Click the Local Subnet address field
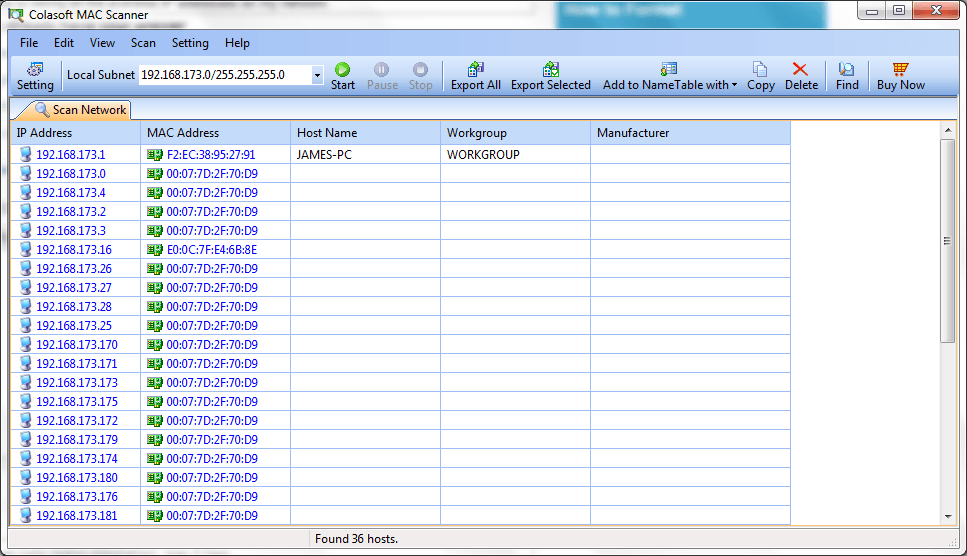The width and height of the screenshot is (967, 556). 225,75
